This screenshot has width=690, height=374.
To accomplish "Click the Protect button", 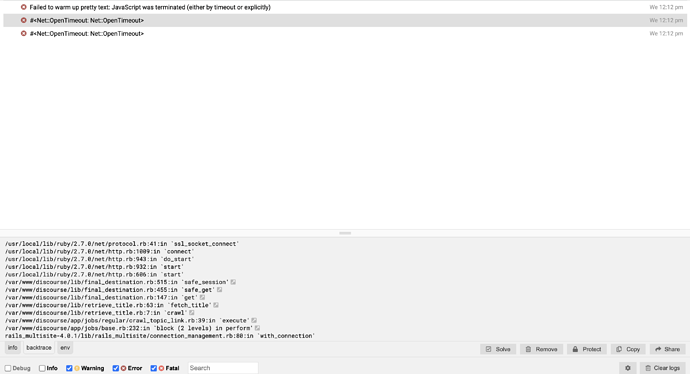I will [x=587, y=349].
